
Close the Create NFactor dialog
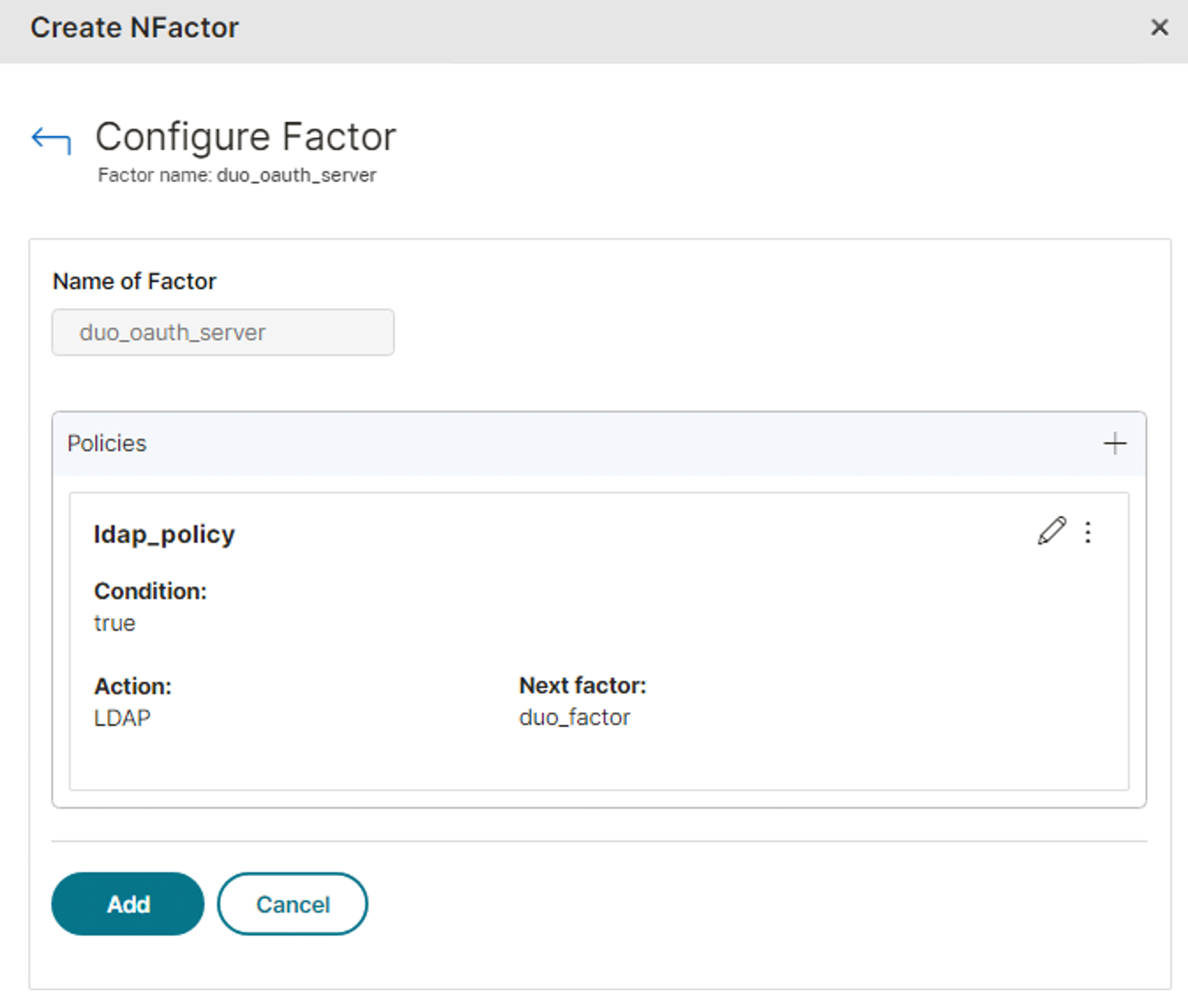click(1159, 28)
